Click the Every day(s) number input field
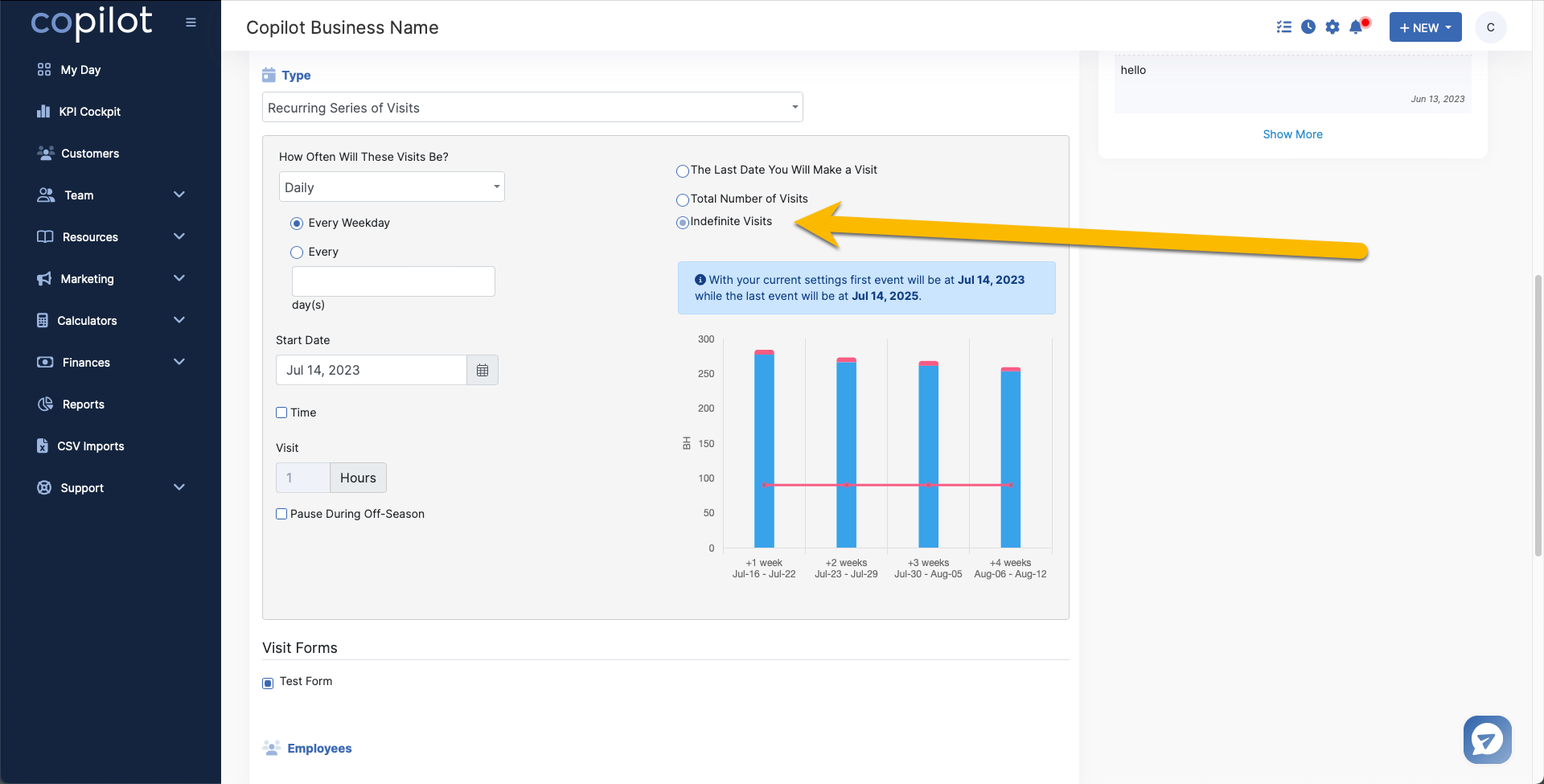 click(393, 281)
